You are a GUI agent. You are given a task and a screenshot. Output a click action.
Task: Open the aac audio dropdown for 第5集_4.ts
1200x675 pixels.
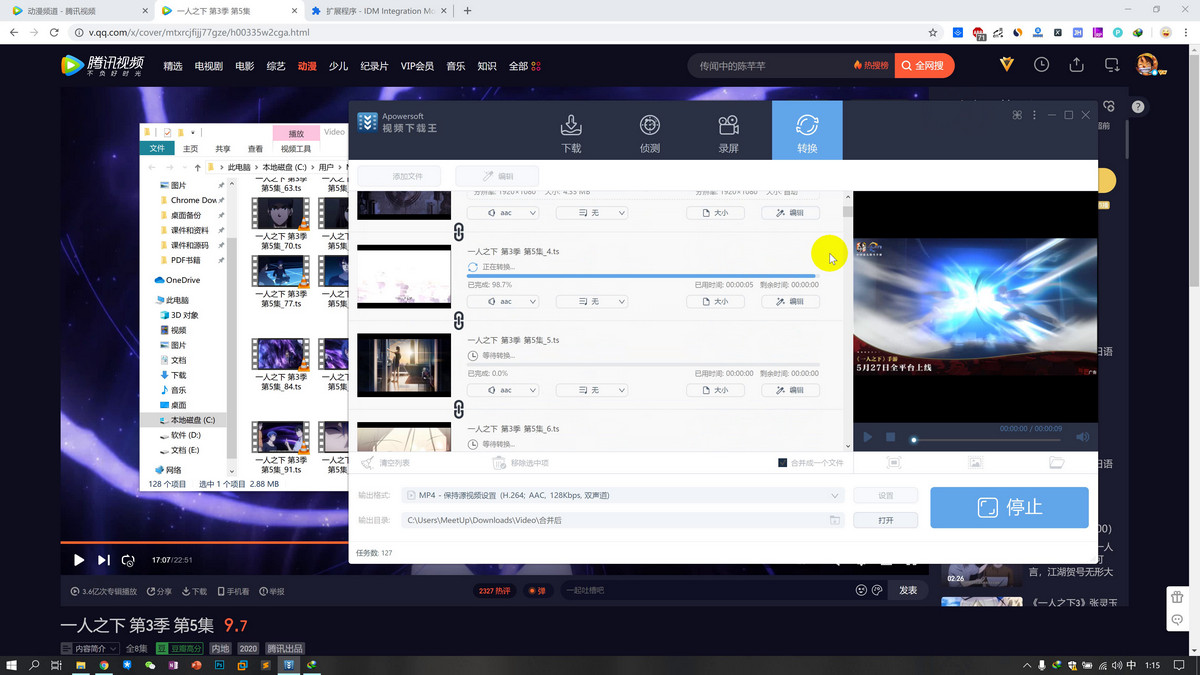[x=503, y=301]
